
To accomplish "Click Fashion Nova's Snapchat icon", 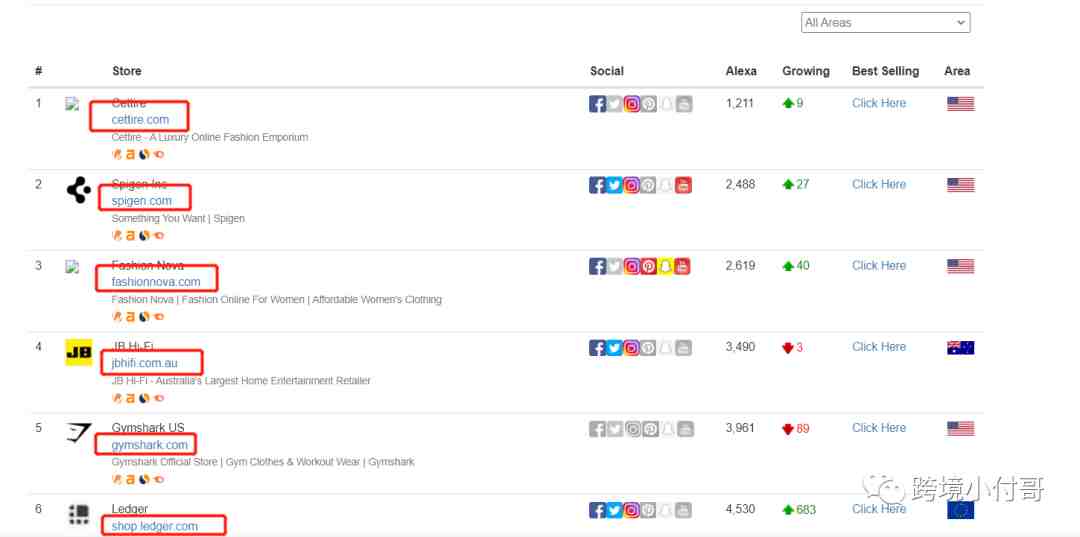I will (666, 266).
